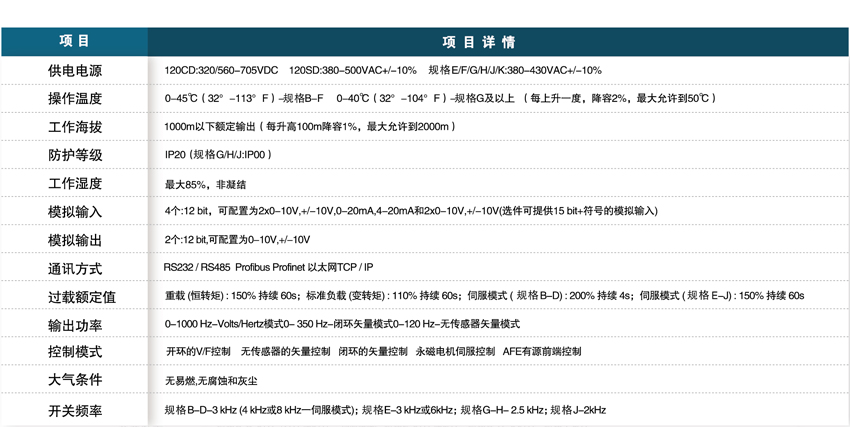Click the IP20 protection rating detail text
The width and height of the screenshot is (850, 427).
pyautogui.click(x=218, y=156)
